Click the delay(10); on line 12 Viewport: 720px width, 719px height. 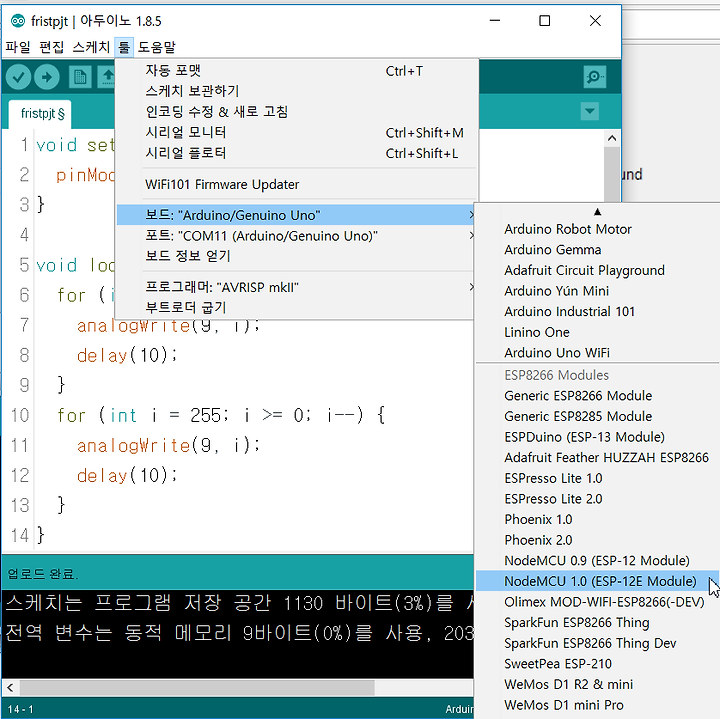pos(126,476)
